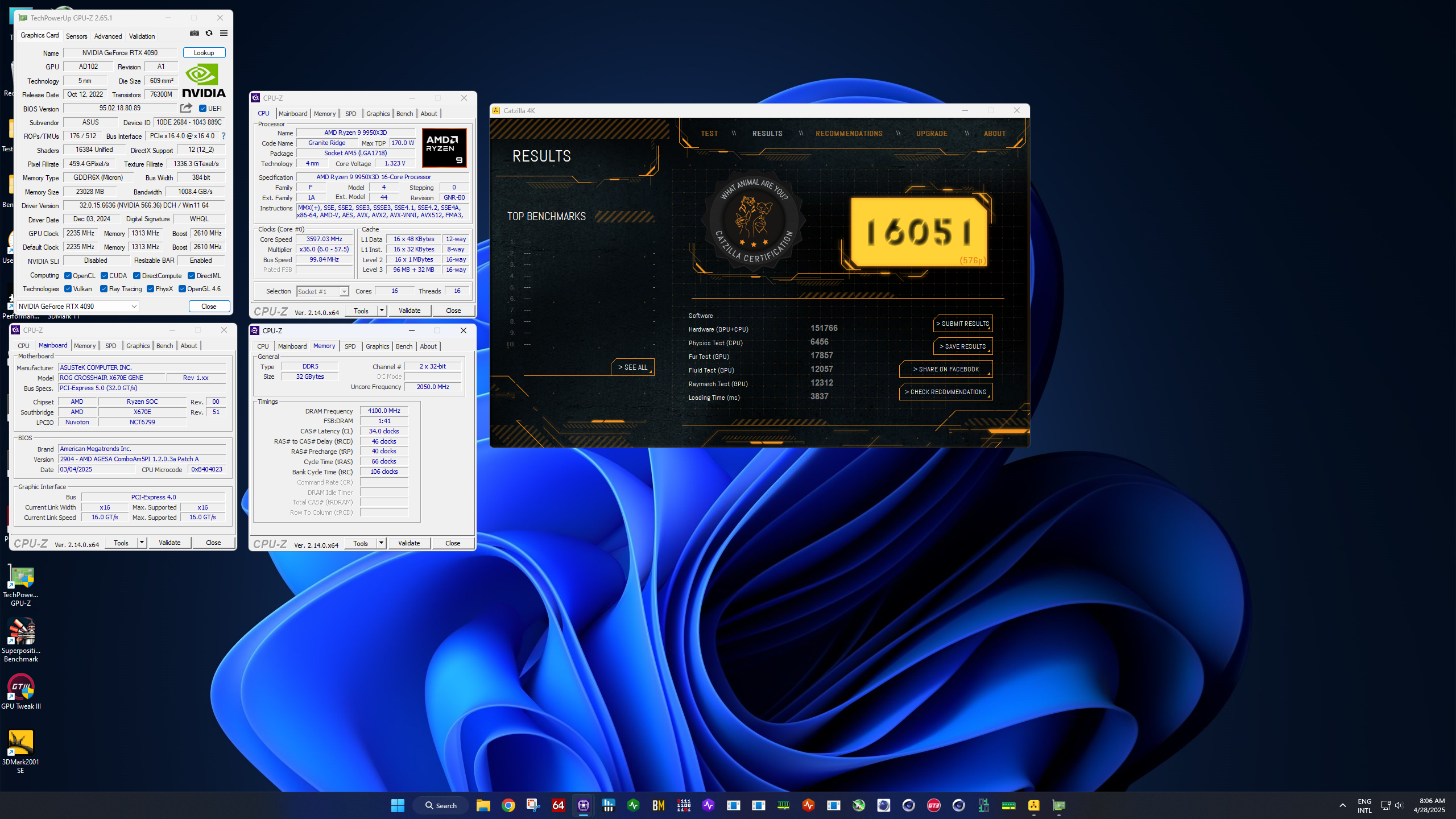The width and height of the screenshot is (1456, 819).
Task: Click the Bus Interface question mark icon
Action: click(x=224, y=136)
